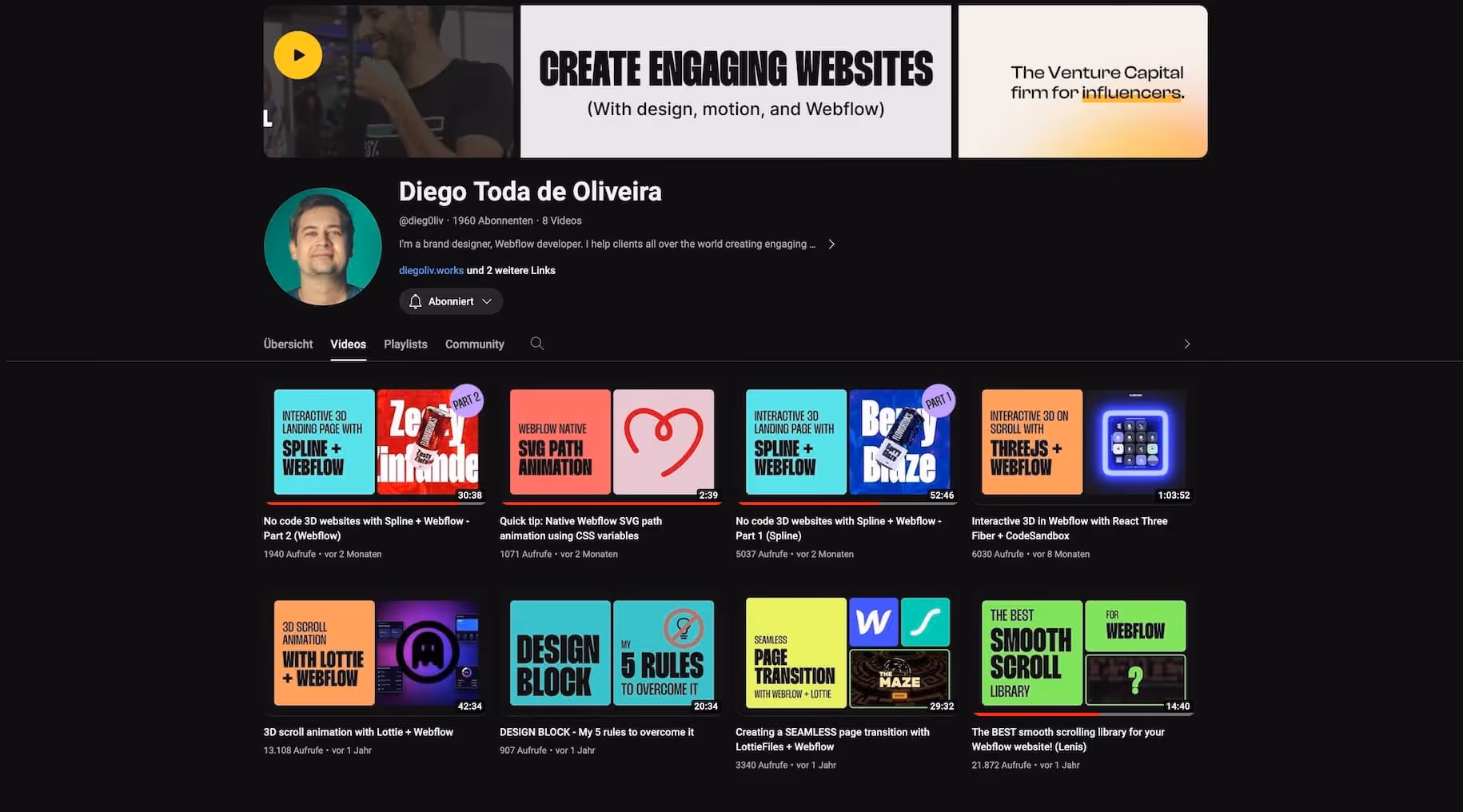Click title 'The BEST smooth scrolling library' (Lenis)
The height and width of the screenshot is (812, 1463).
(1068, 739)
